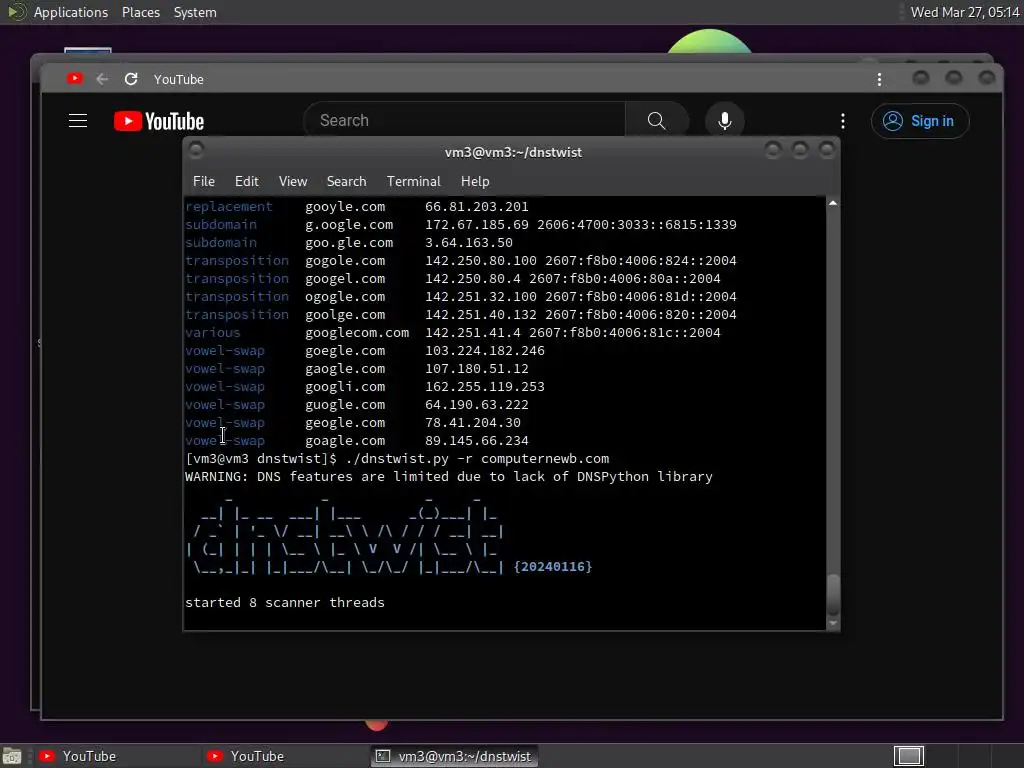Click the YouTube search magnifier button
The height and width of the screenshot is (768, 1024).
[656, 121]
